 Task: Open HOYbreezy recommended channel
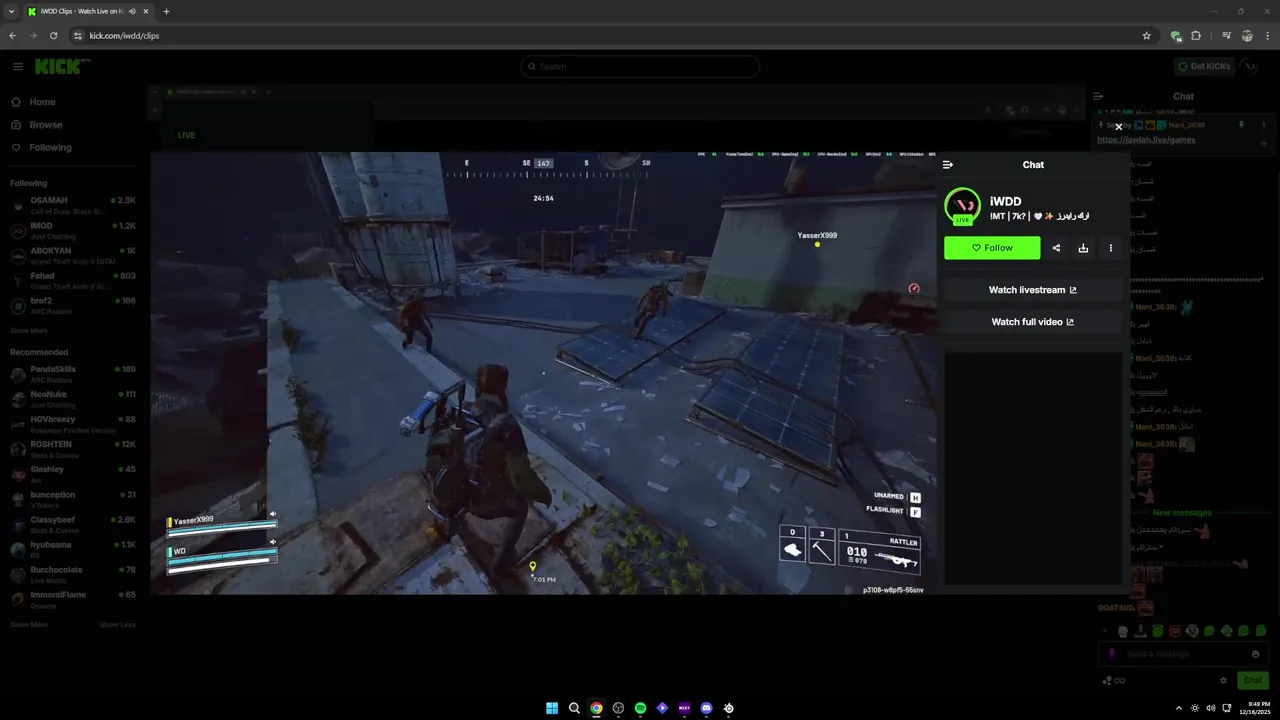tap(72, 424)
